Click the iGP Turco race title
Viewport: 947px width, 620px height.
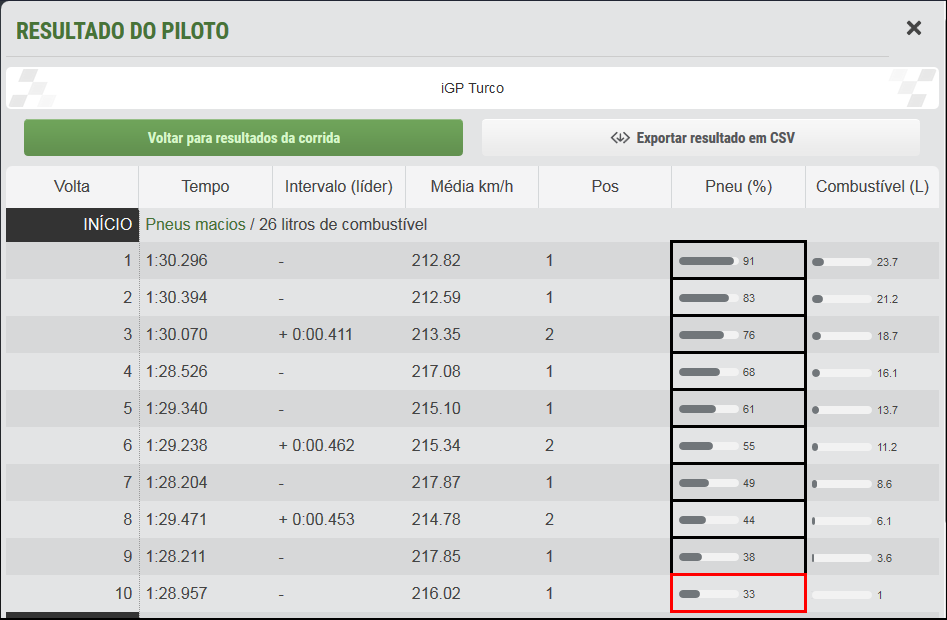pyautogui.click(x=472, y=88)
